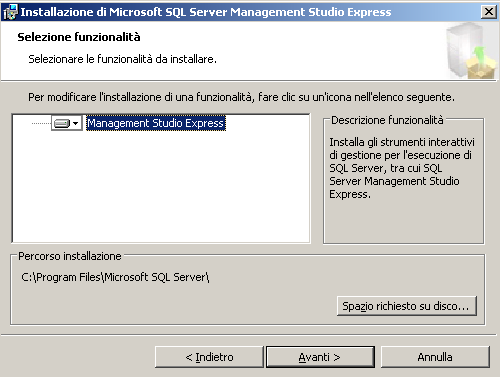Click the Percorso installazione group label
The width and height of the screenshot is (500, 377).
click(x=70, y=256)
